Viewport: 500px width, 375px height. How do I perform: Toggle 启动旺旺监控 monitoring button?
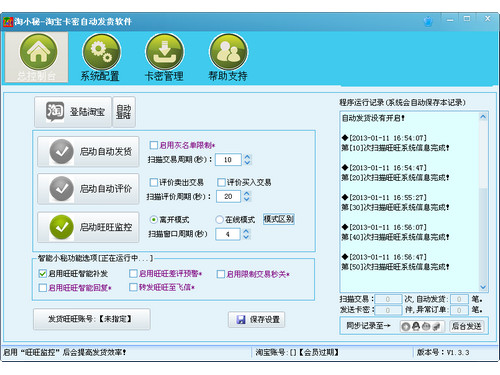pos(88,227)
